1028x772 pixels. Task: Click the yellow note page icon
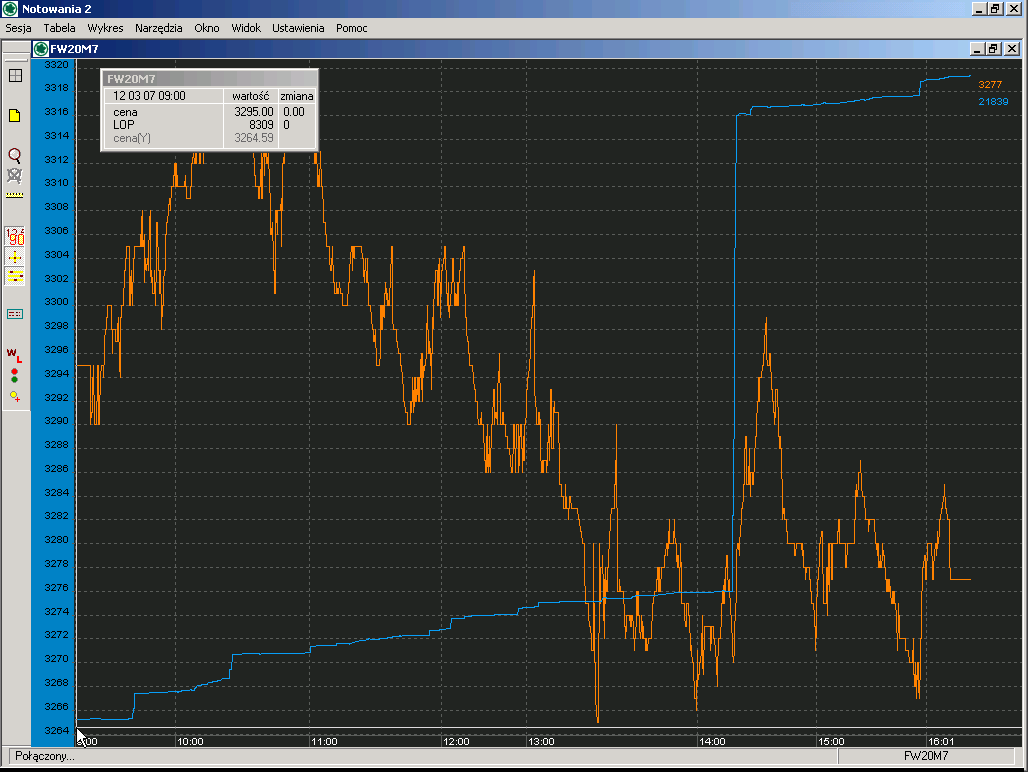click(15, 116)
